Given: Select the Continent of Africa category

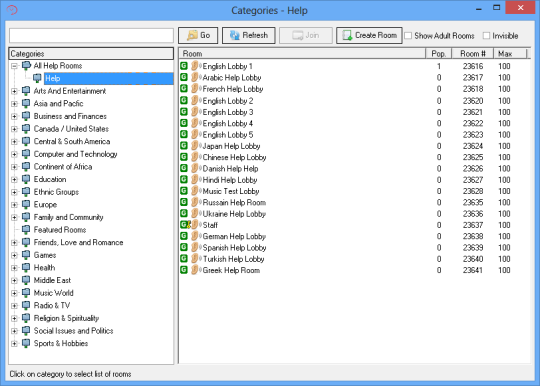Looking at the screenshot, I should [x=63, y=167].
